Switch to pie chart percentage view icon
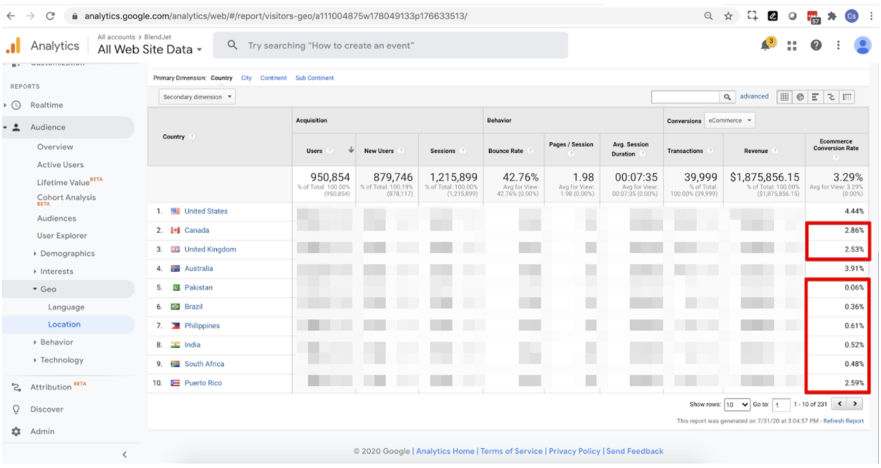 tap(800, 97)
